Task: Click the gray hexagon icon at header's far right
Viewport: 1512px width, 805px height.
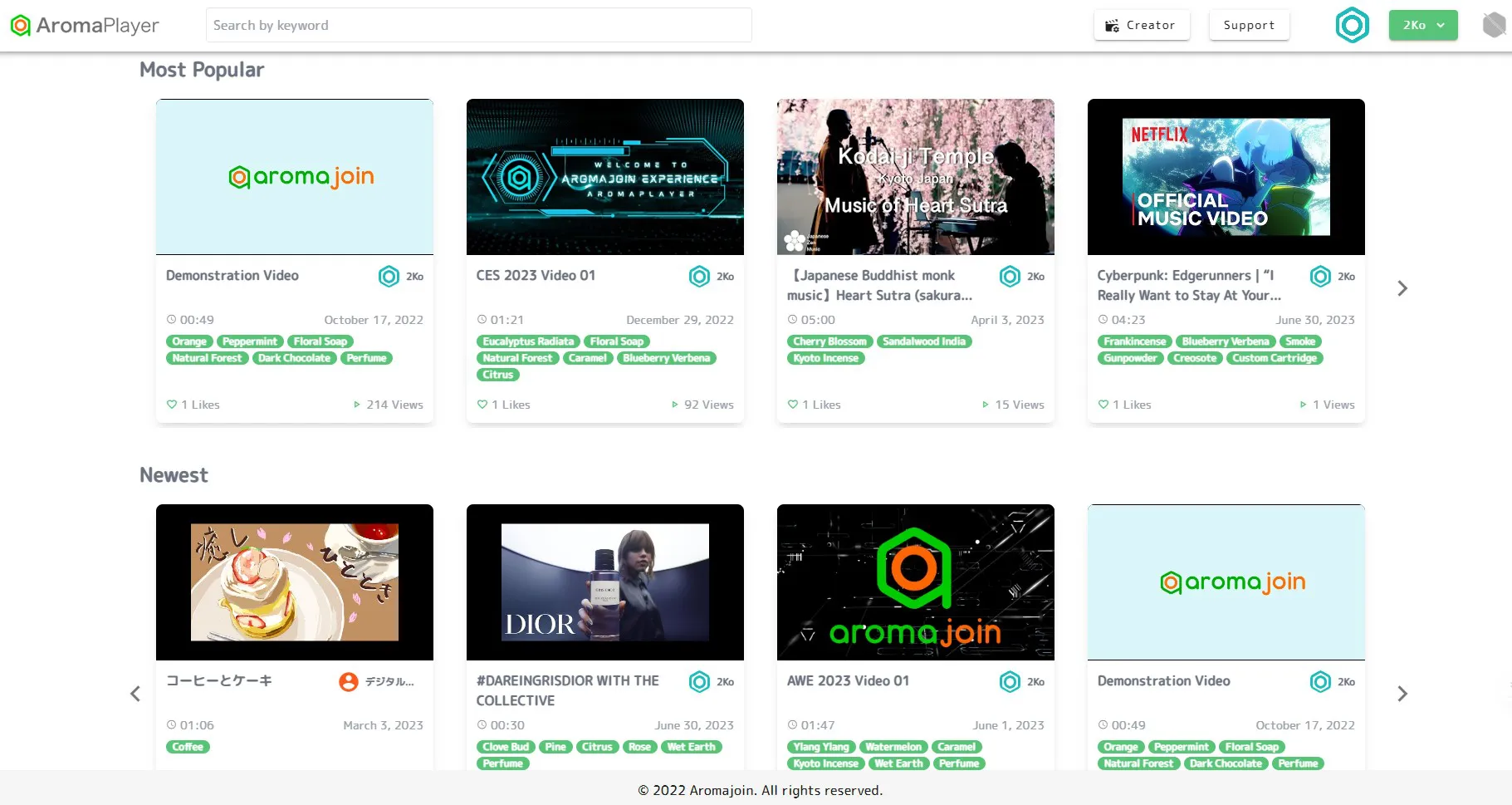Action: [x=1494, y=25]
